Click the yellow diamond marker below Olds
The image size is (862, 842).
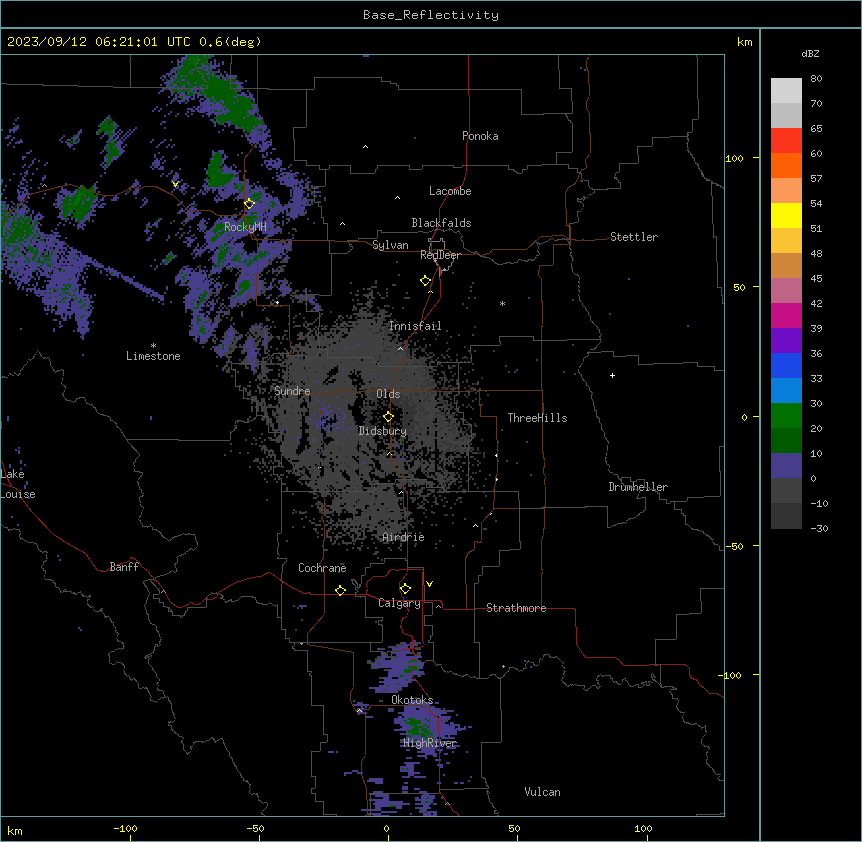click(389, 417)
